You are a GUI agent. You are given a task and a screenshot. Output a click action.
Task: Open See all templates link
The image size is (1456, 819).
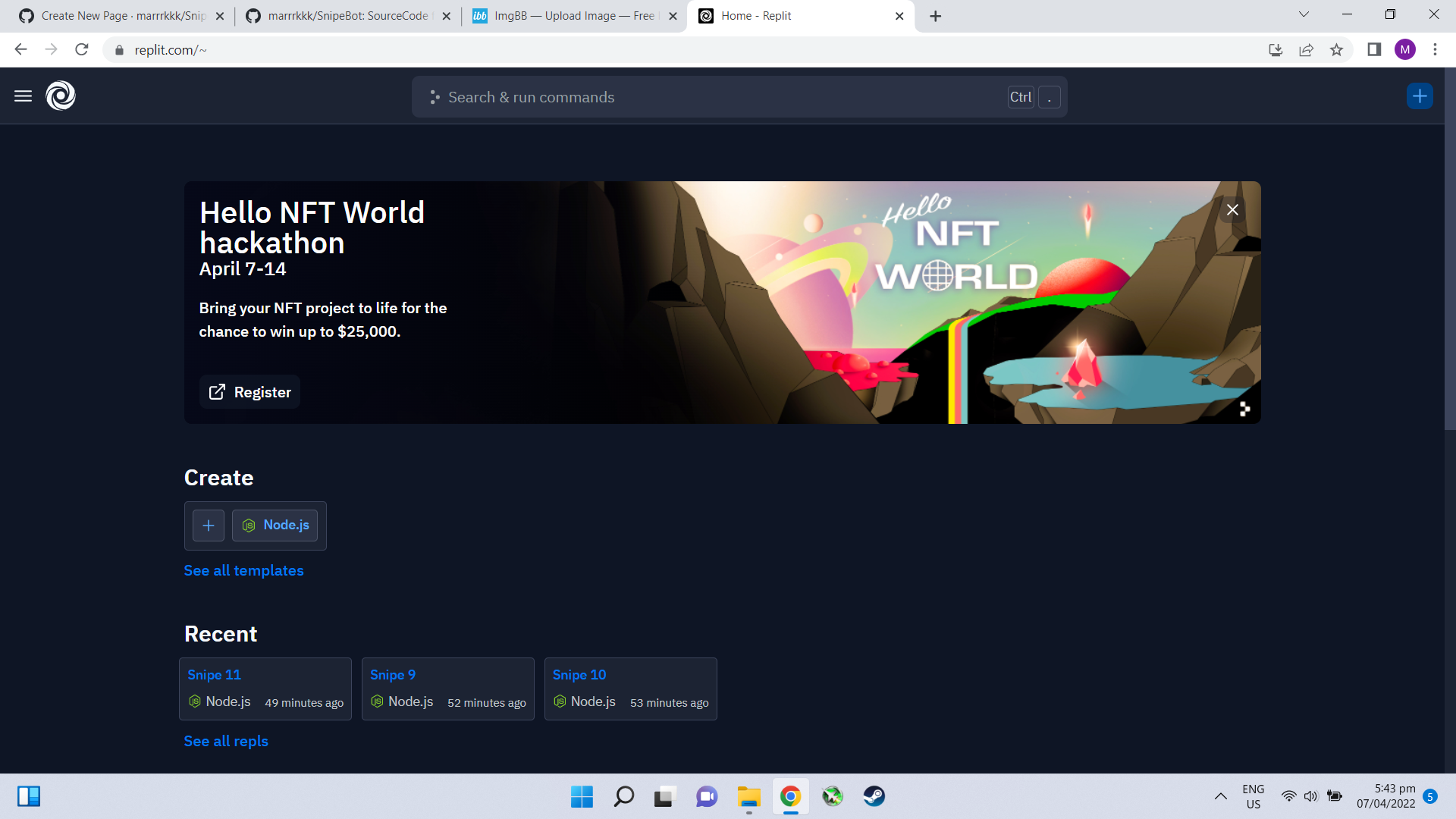[243, 571]
